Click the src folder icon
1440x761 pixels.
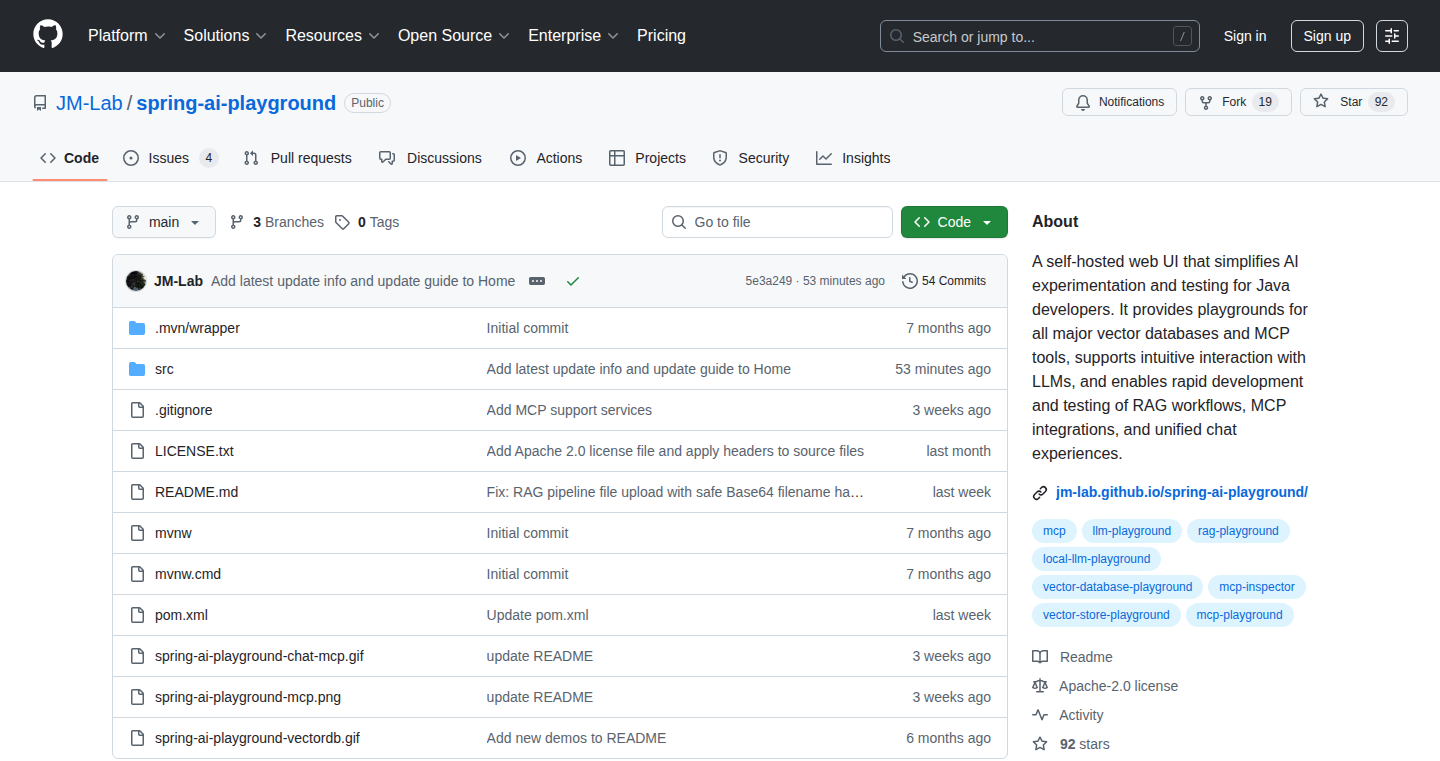(137, 369)
